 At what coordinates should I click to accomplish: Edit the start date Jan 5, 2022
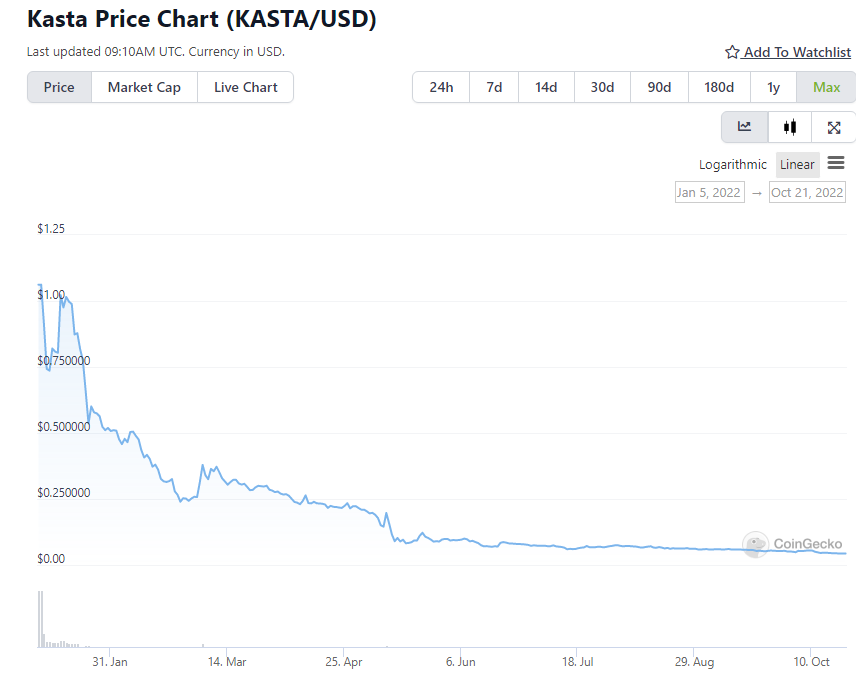coord(709,193)
